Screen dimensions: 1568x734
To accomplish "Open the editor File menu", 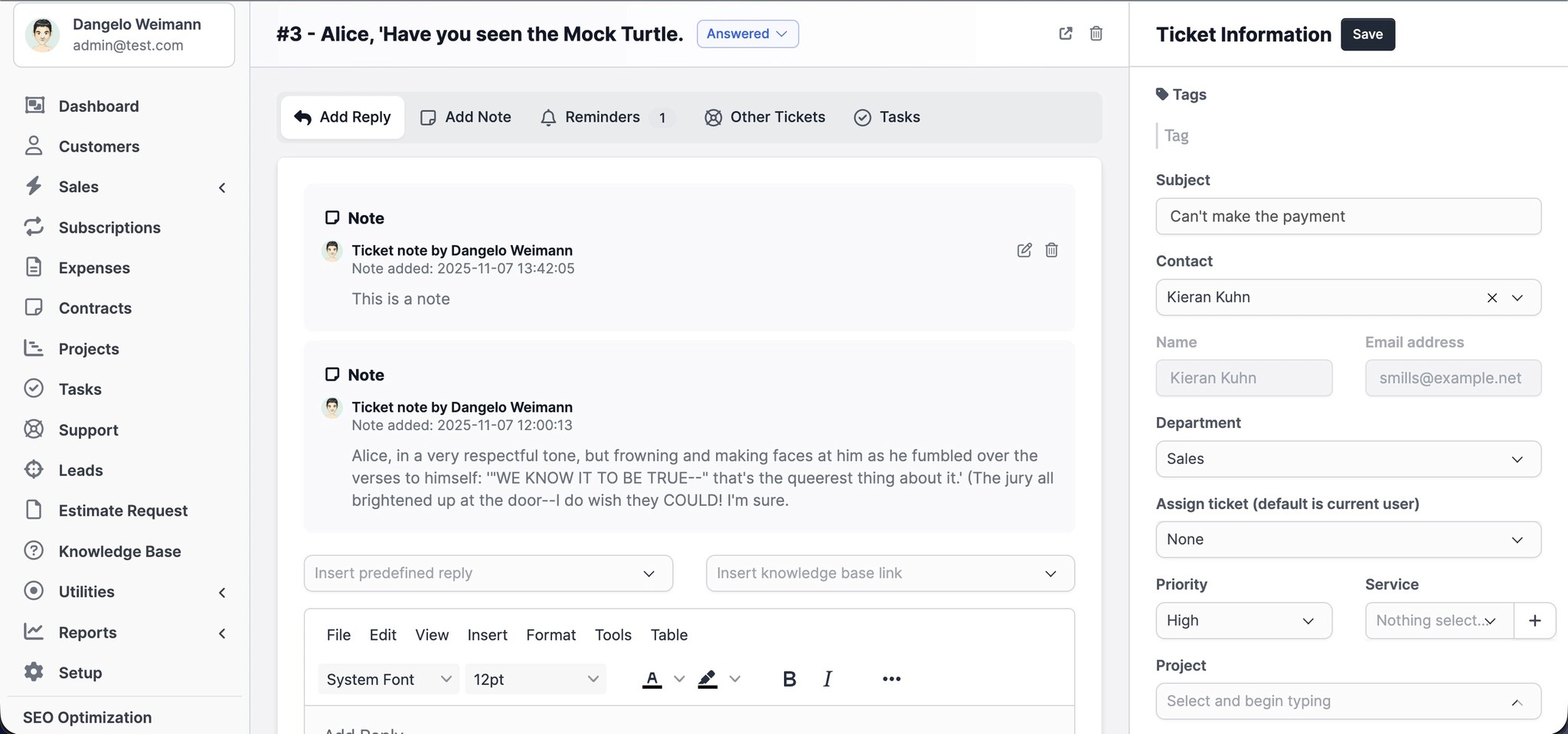I will click(338, 635).
